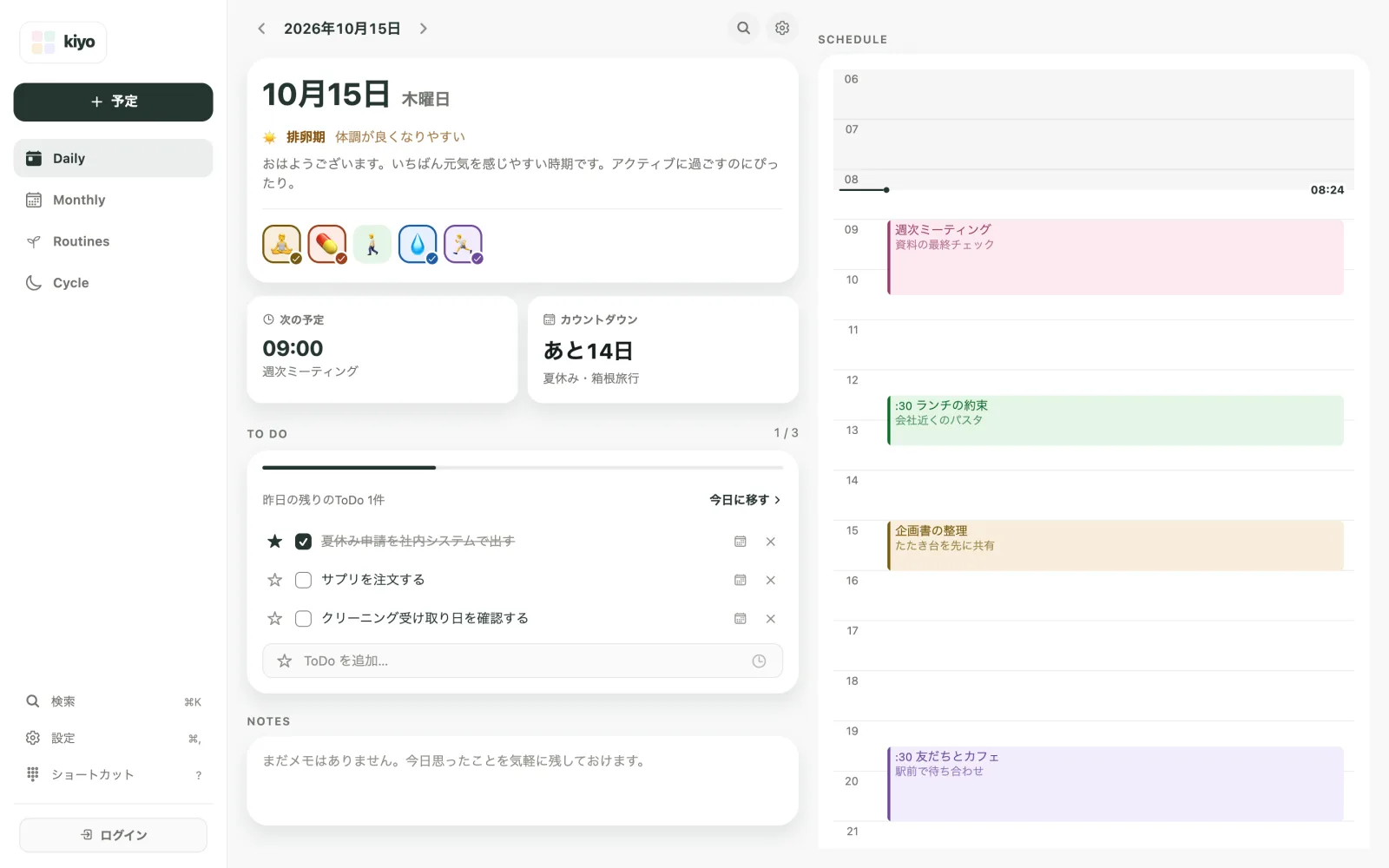Image resolution: width=1389 pixels, height=868 pixels.
Task: Click the ログイン button
Action: click(x=113, y=835)
